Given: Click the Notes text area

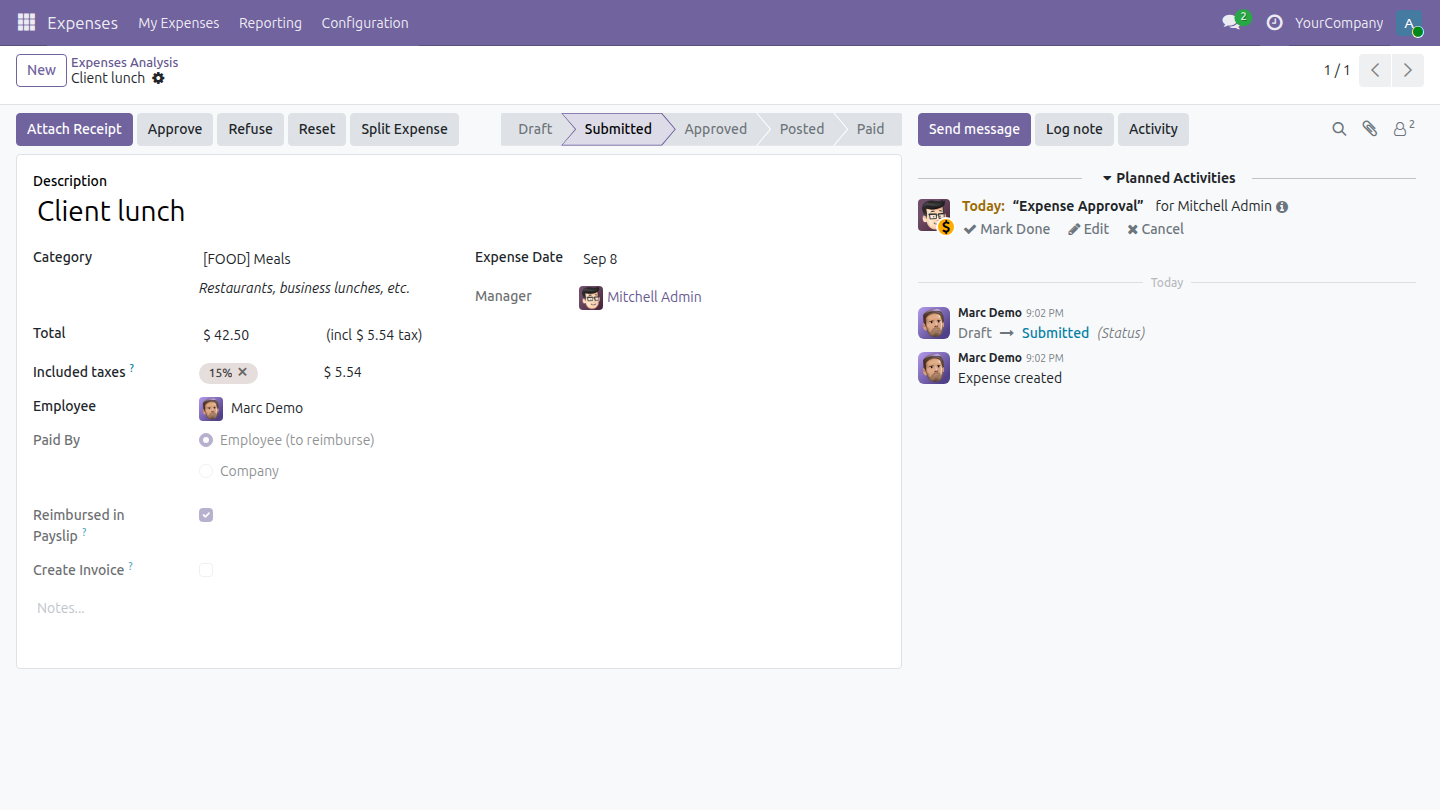Looking at the screenshot, I should [x=459, y=608].
